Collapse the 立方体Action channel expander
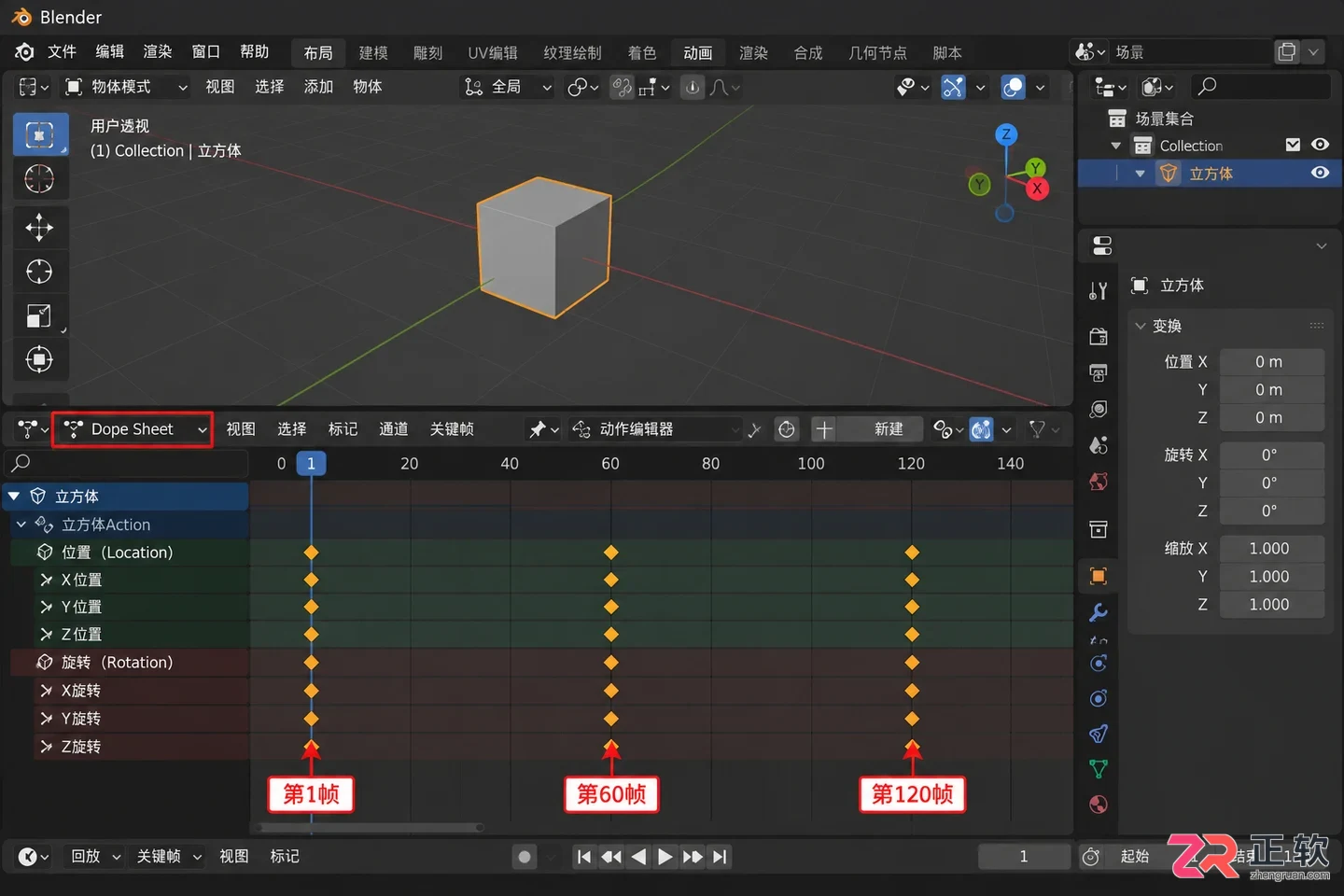 pos(21,525)
